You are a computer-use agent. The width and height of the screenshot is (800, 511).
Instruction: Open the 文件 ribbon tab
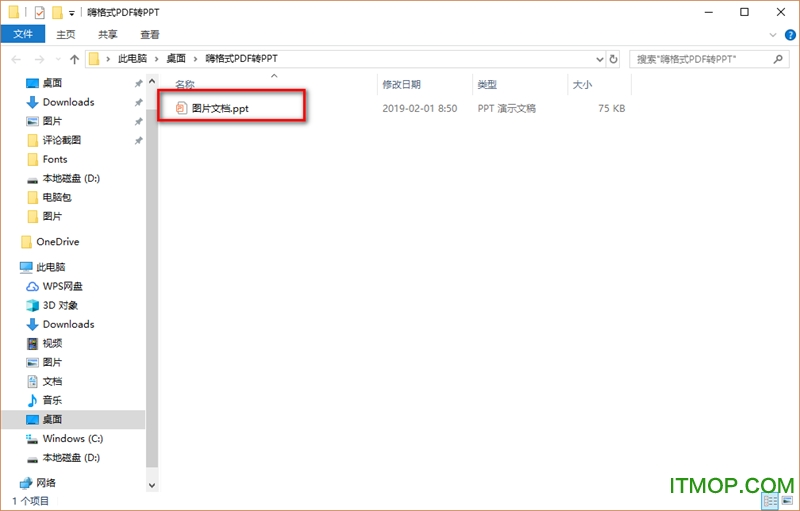(23, 34)
